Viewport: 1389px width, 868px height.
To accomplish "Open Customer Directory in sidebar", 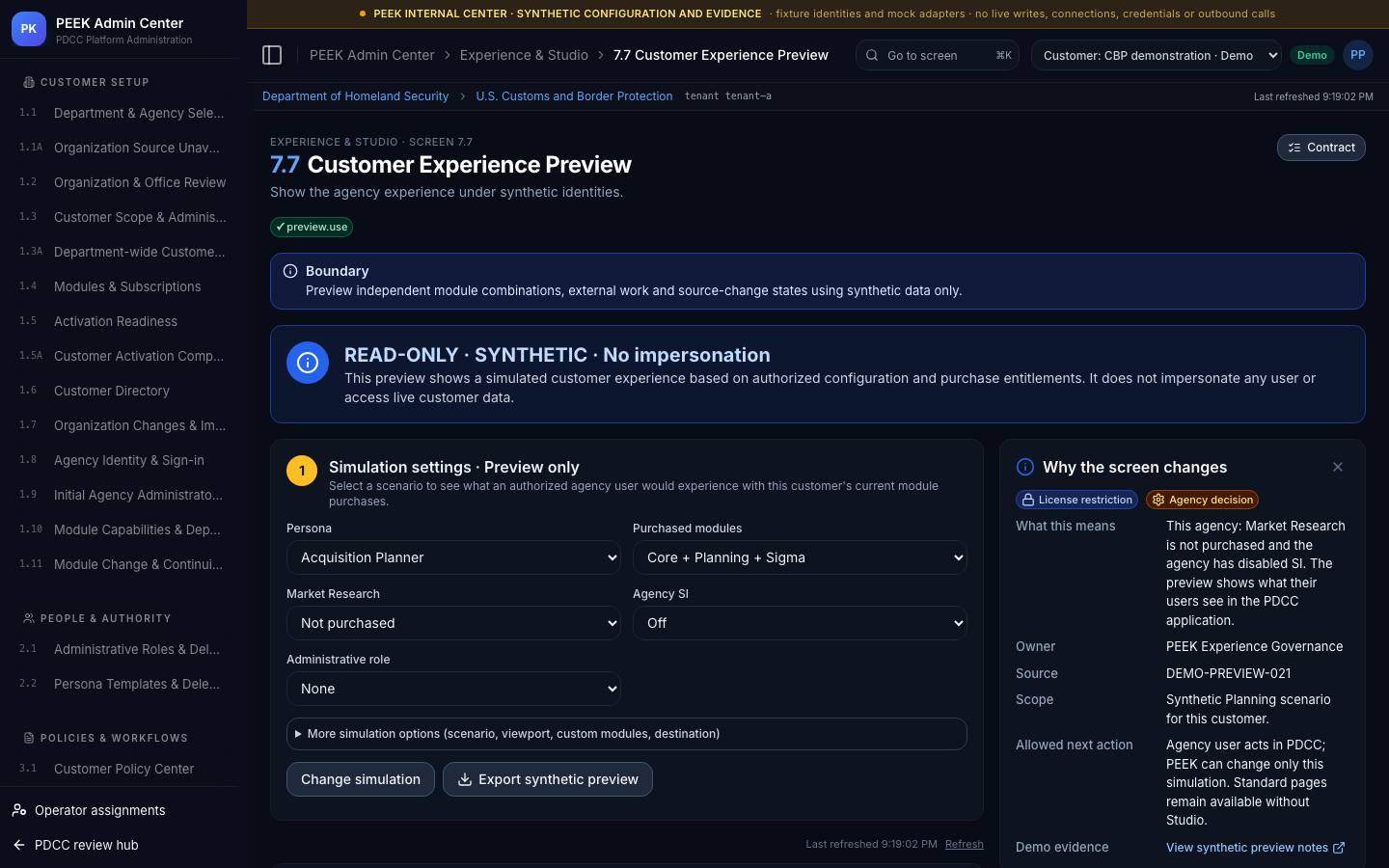I will click(122, 391).
